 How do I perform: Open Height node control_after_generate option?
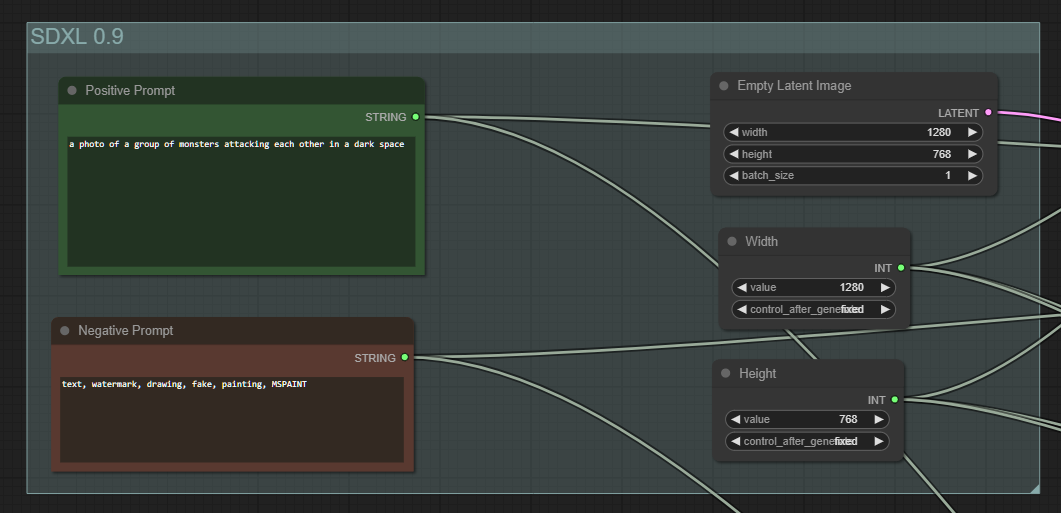807,441
